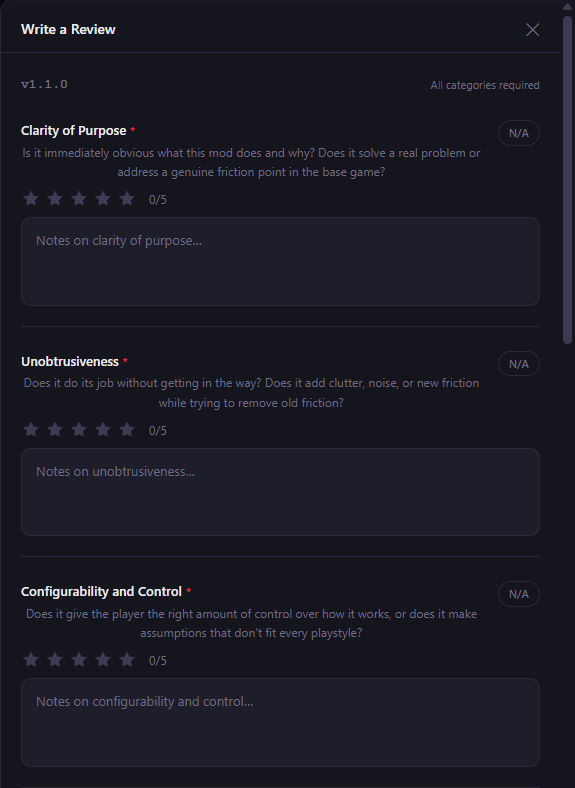
Task: Rate Clarity of Purpose one star
Action: tap(31, 199)
